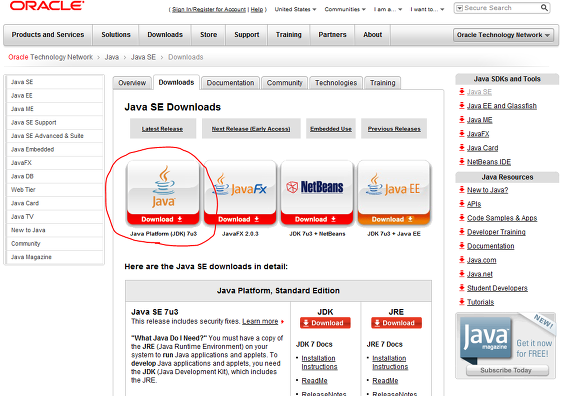Screen dimensions: 580x396
Task: Open the Solutions menu
Action: click(x=116, y=35)
